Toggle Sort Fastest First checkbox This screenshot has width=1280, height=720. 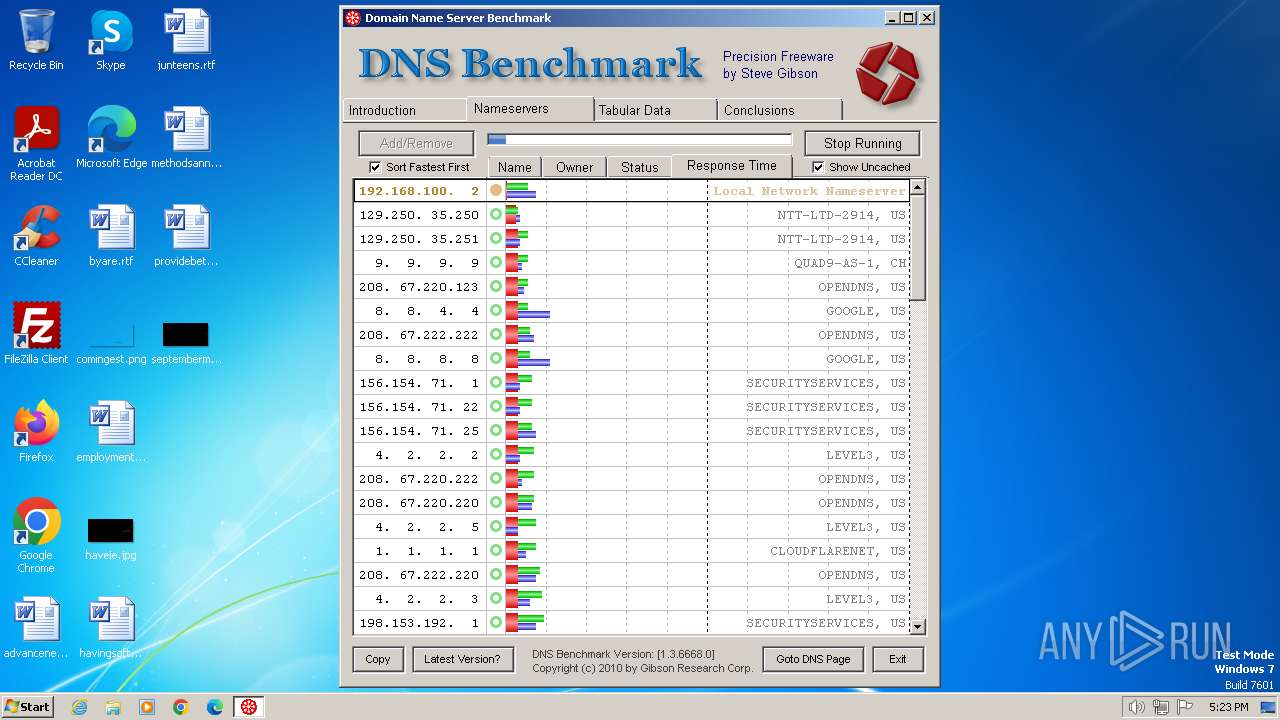375,167
